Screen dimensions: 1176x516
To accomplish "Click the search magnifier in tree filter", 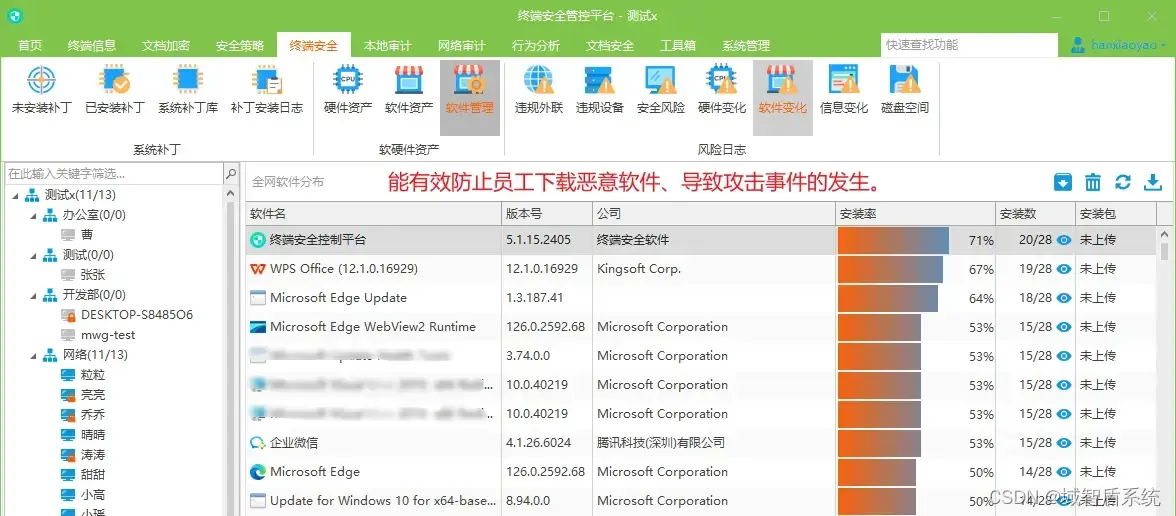I will tap(231, 174).
